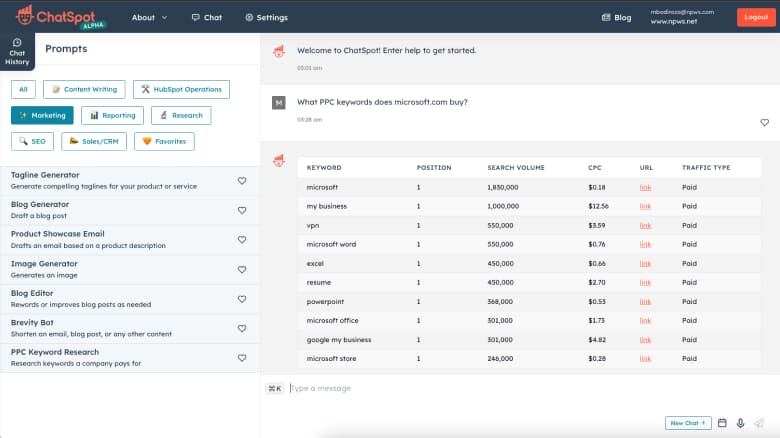780x438 pixels.
Task: Favorite the Blog Editor prompt
Action: coord(242,299)
